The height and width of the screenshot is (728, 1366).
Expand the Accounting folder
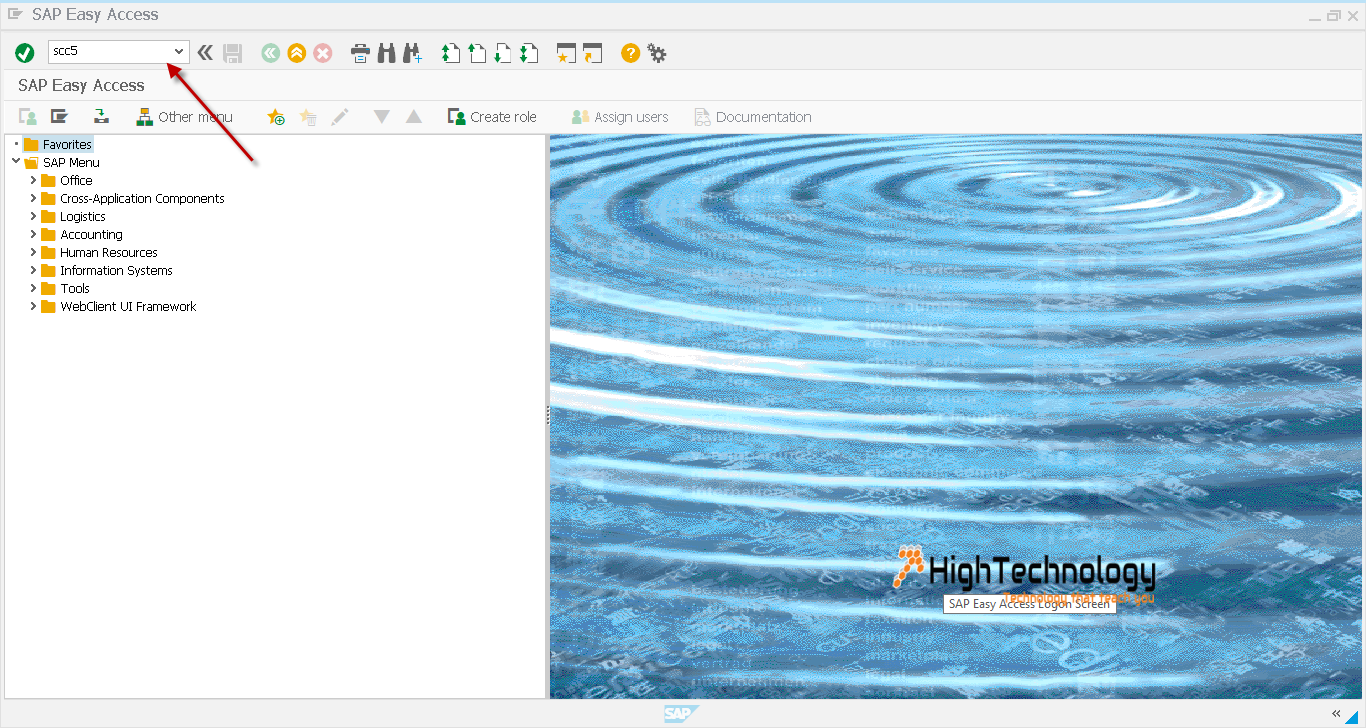pyautogui.click(x=33, y=234)
